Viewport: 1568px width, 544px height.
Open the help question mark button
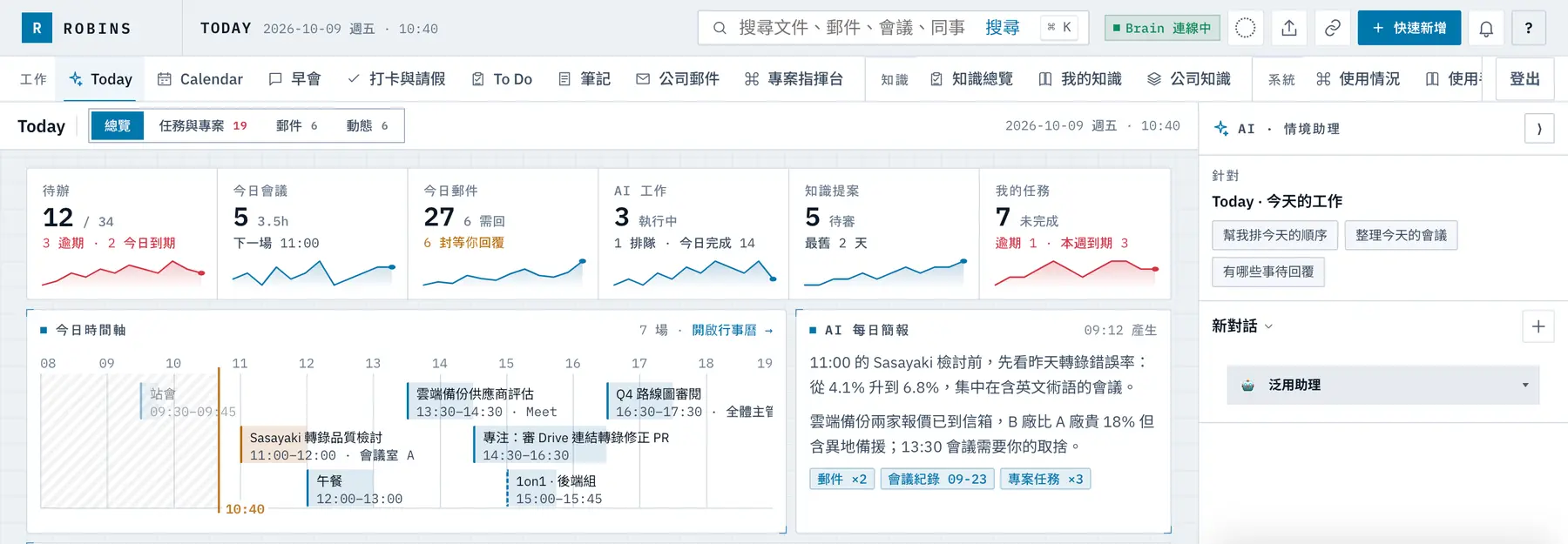1529,28
